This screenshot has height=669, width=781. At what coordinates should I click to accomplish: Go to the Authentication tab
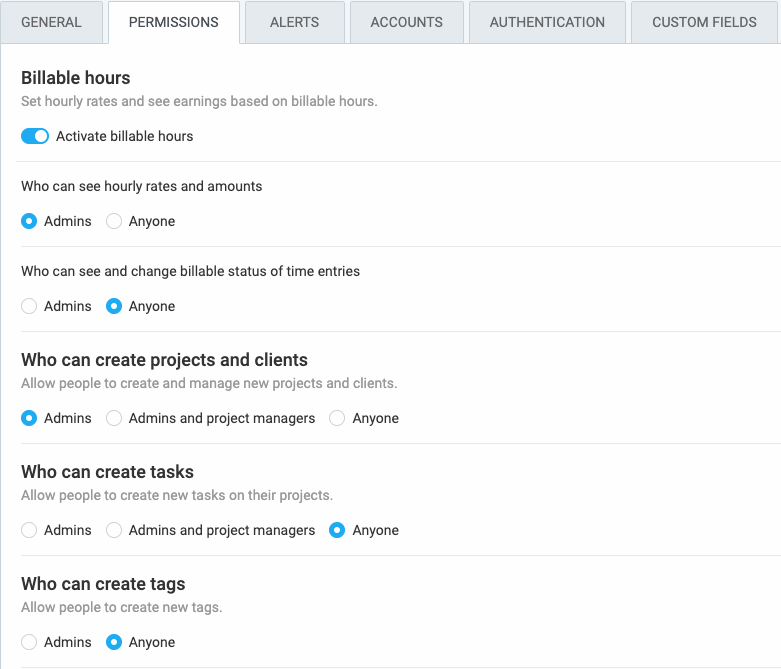tap(547, 22)
